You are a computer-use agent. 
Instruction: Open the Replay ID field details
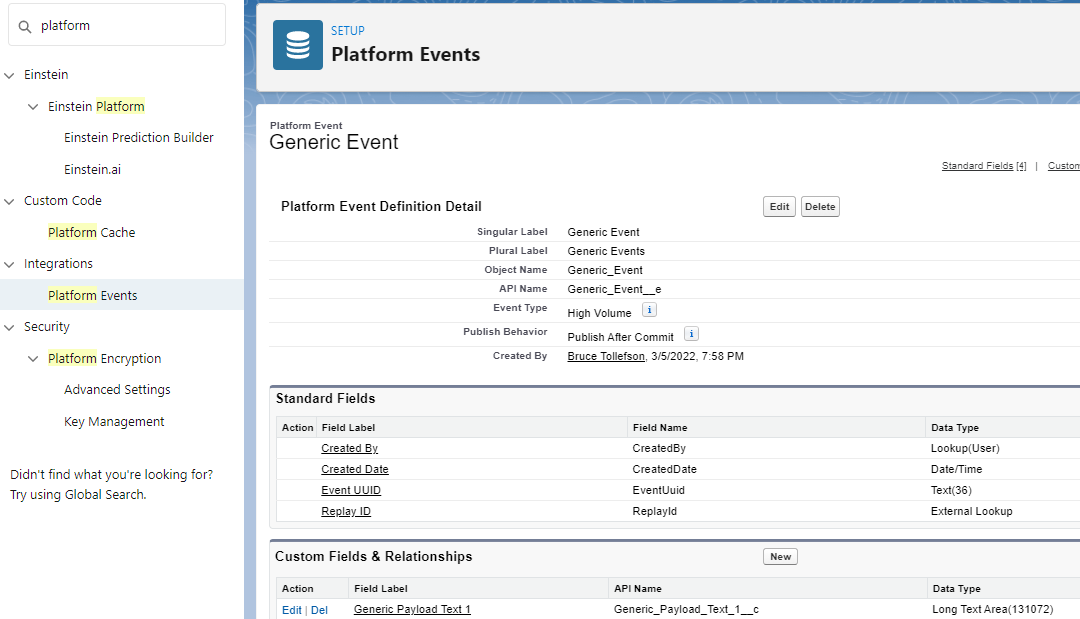point(346,510)
